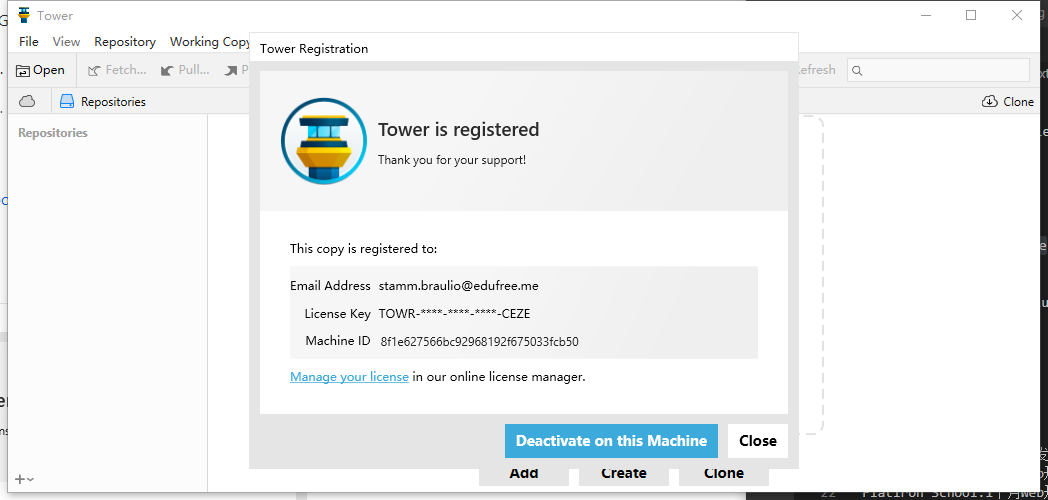Click the Open toolbar button
The height and width of the screenshot is (500, 1048).
pos(41,70)
